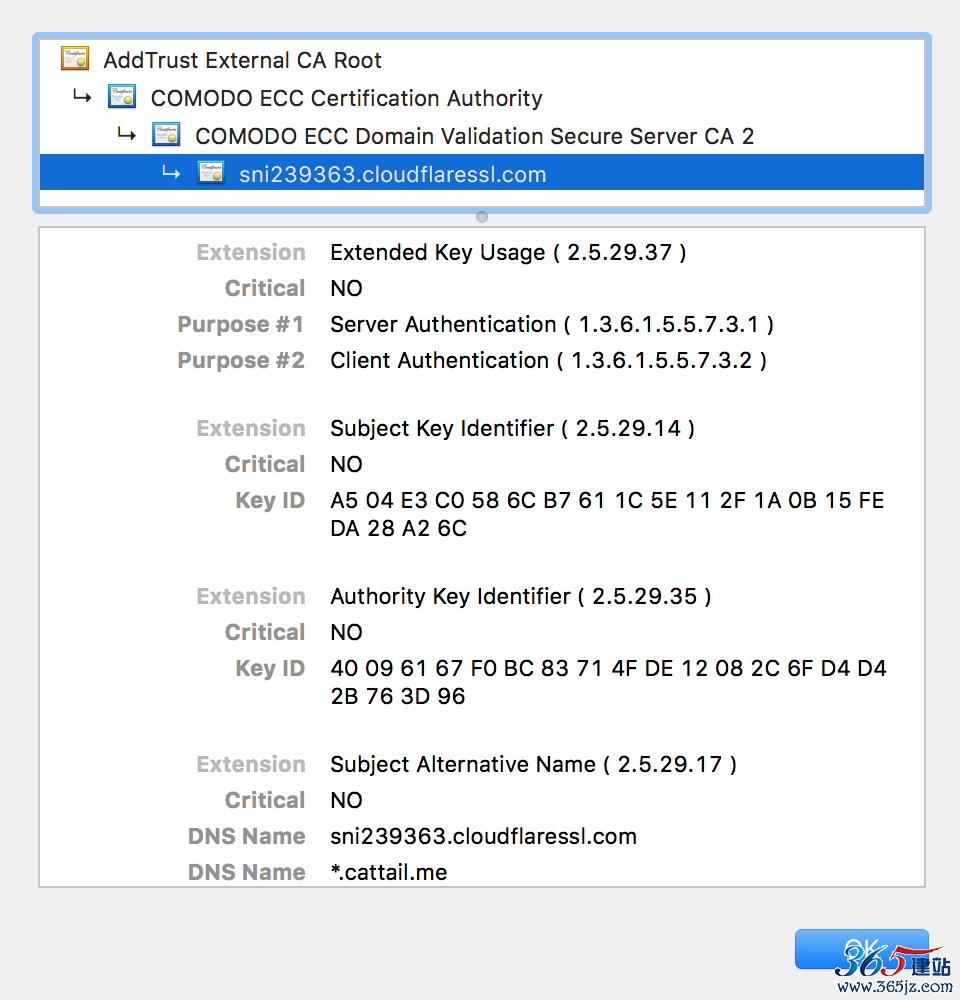The height and width of the screenshot is (1000, 960).
Task: Click the DNS Name value "*.cattail.me"
Action: coord(389,872)
